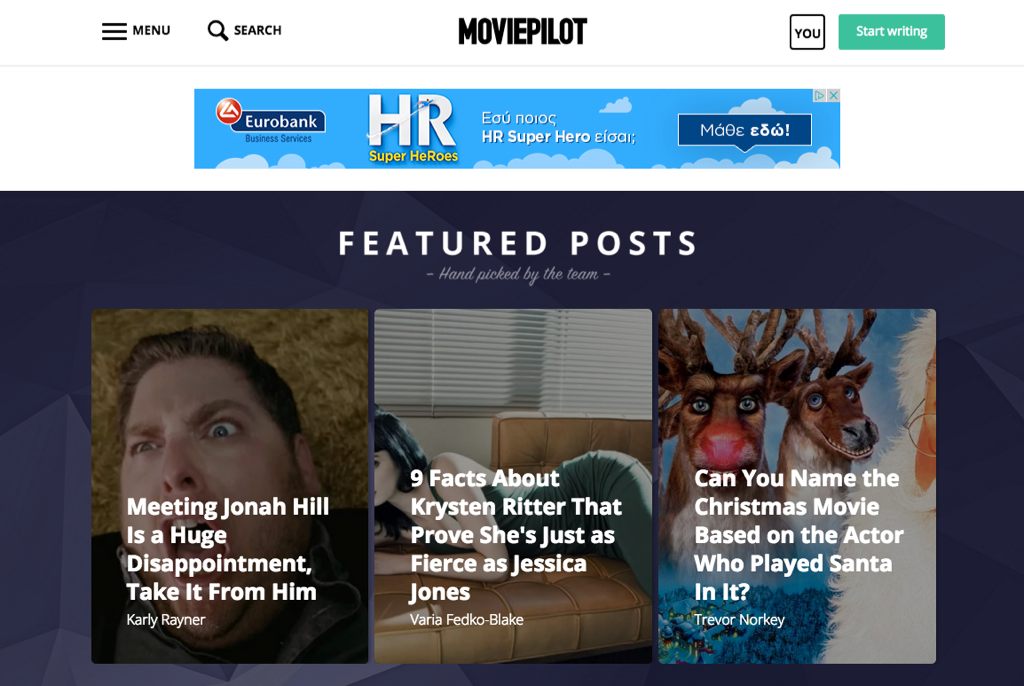Click the Μάθε εδώ! ad button
This screenshot has height=686, width=1024.
744,130
